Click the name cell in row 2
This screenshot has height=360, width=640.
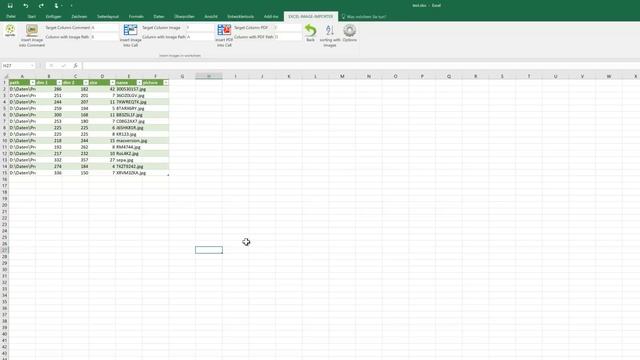129,89
